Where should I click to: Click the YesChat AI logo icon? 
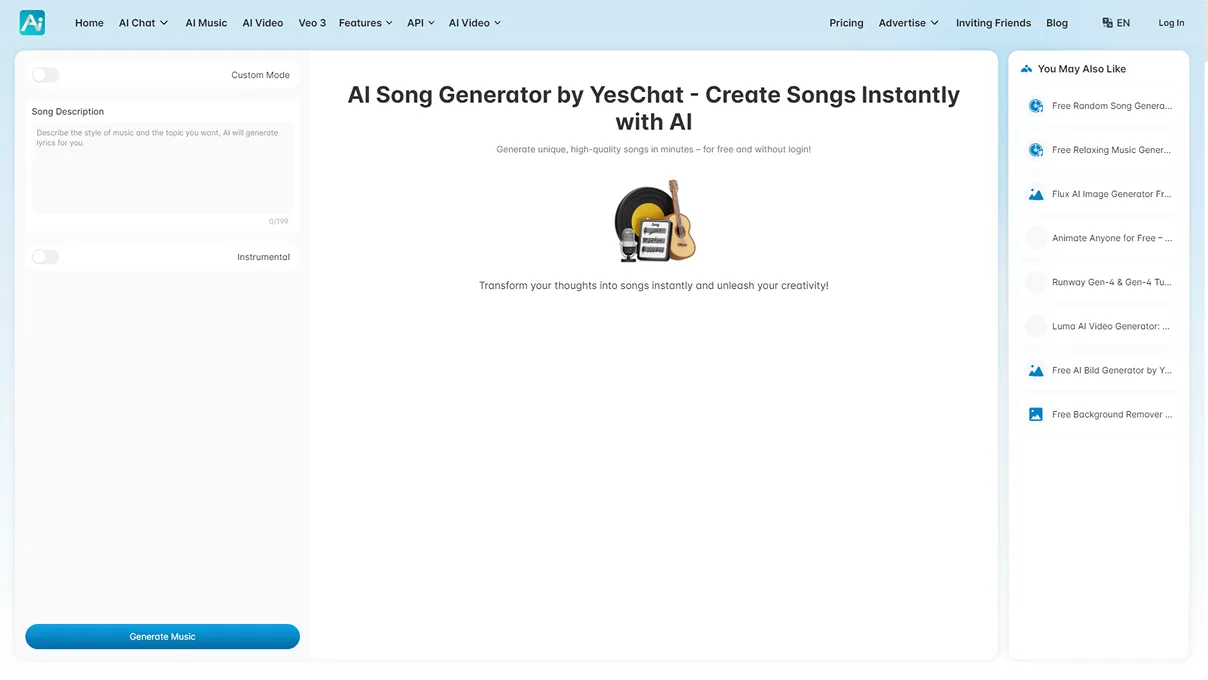pyautogui.click(x=32, y=23)
